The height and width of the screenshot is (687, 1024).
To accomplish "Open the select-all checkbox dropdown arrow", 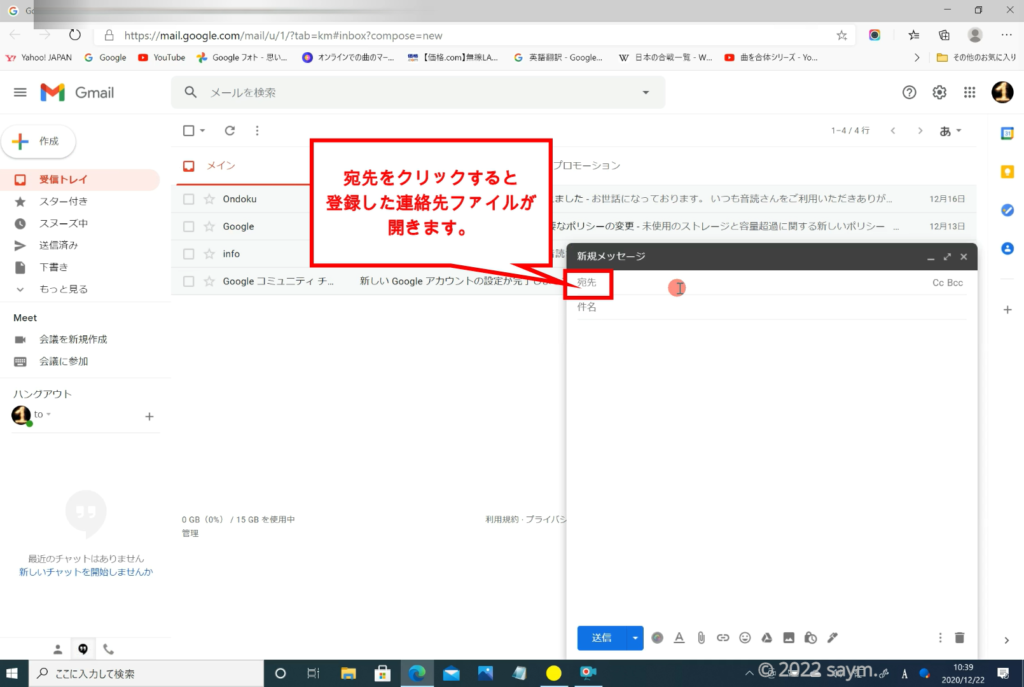I will click(x=203, y=131).
